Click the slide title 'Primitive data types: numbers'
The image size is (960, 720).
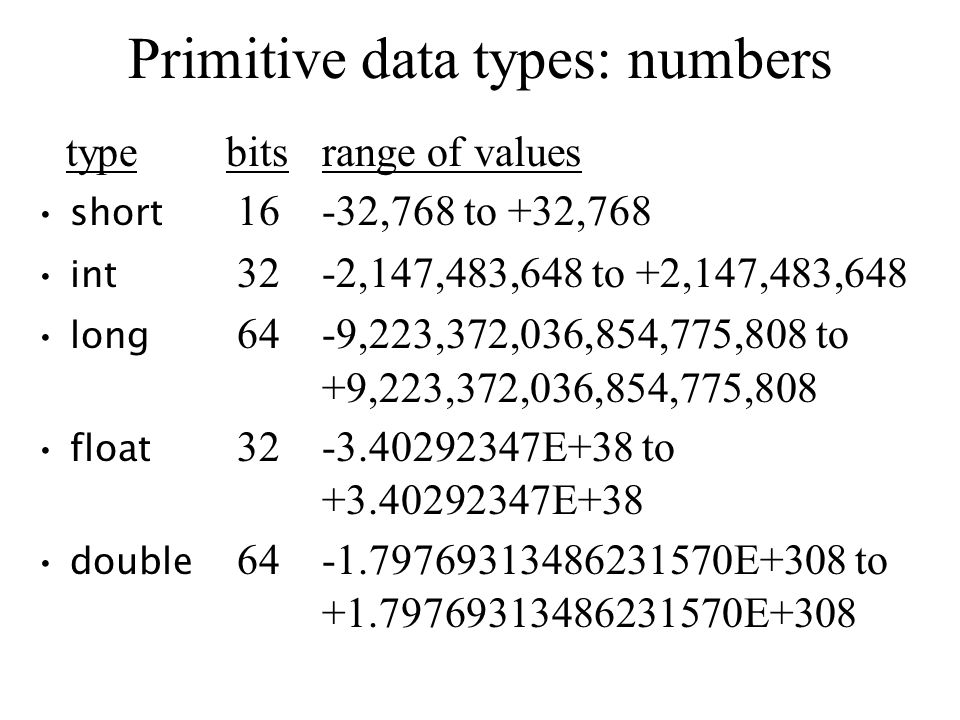(479, 62)
